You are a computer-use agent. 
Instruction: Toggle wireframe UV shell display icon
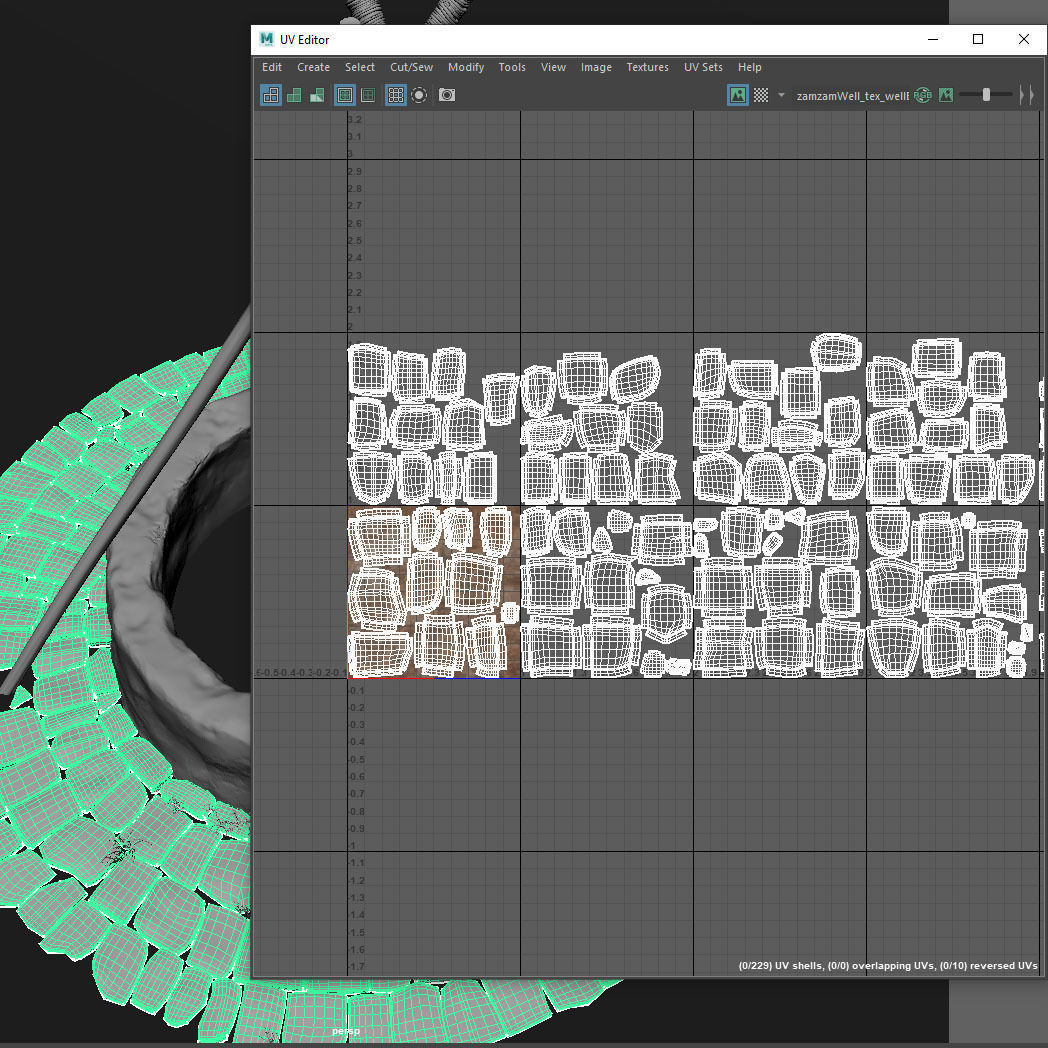click(x=271, y=96)
